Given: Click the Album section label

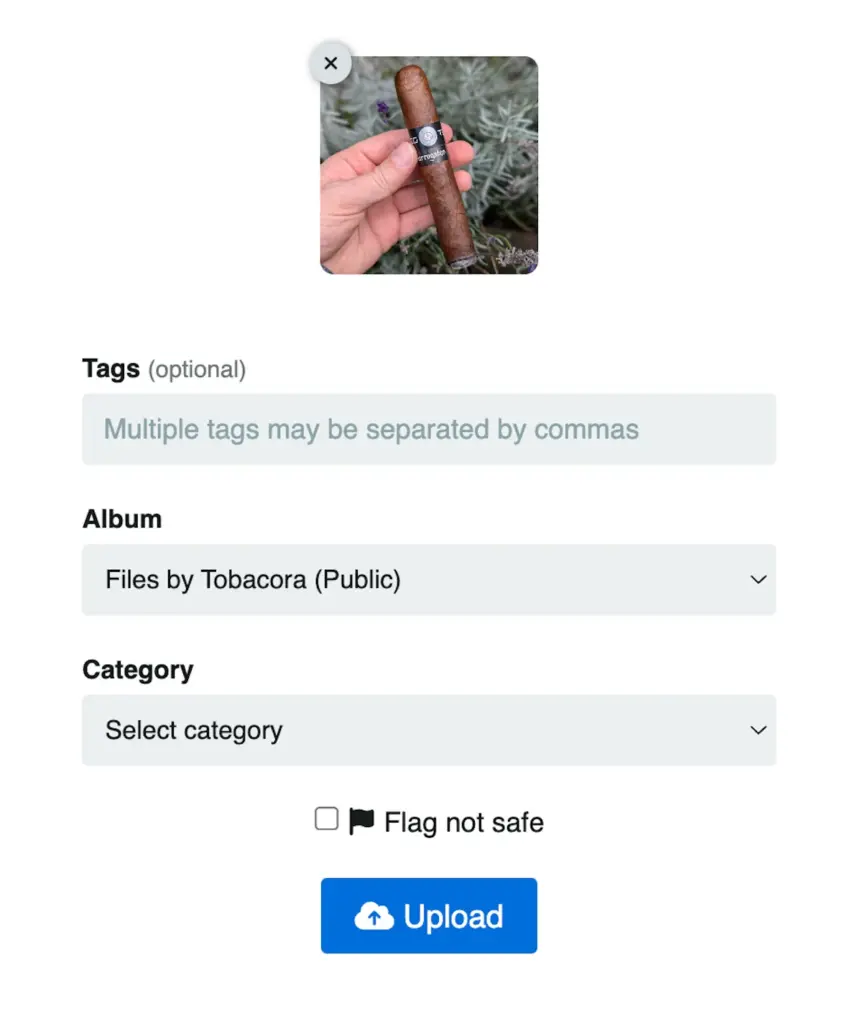Looking at the screenshot, I should tap(122, 519).
